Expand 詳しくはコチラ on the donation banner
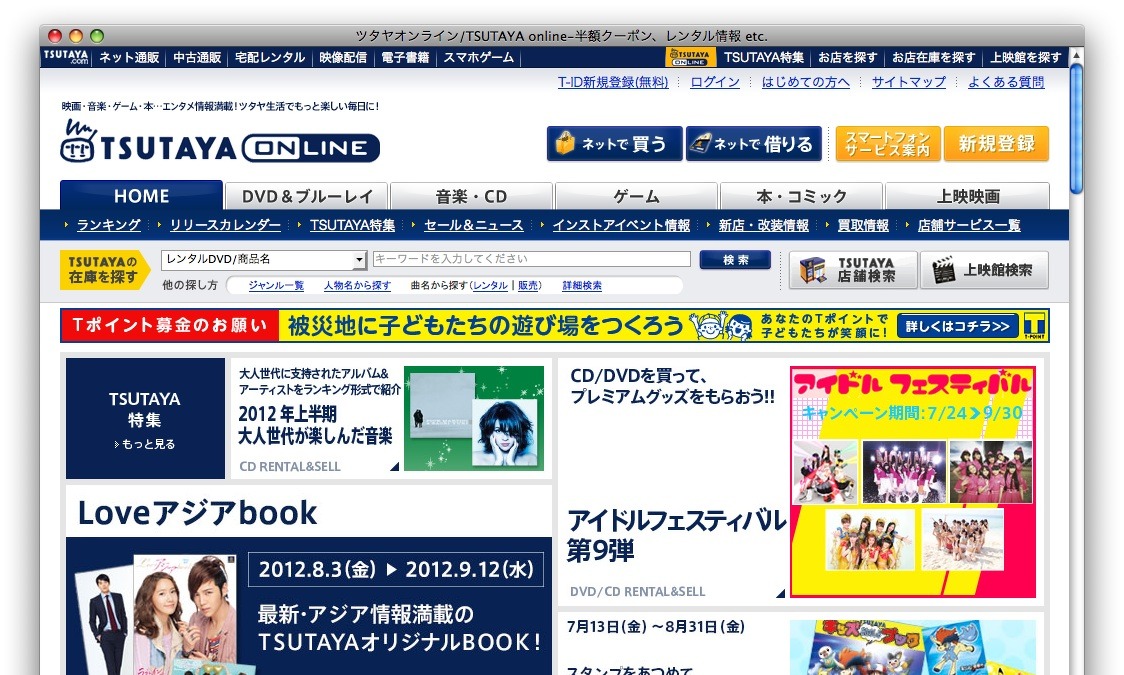Image resolution: width=1124 pixels, height=675 pixels. click(x=957, y=325)
